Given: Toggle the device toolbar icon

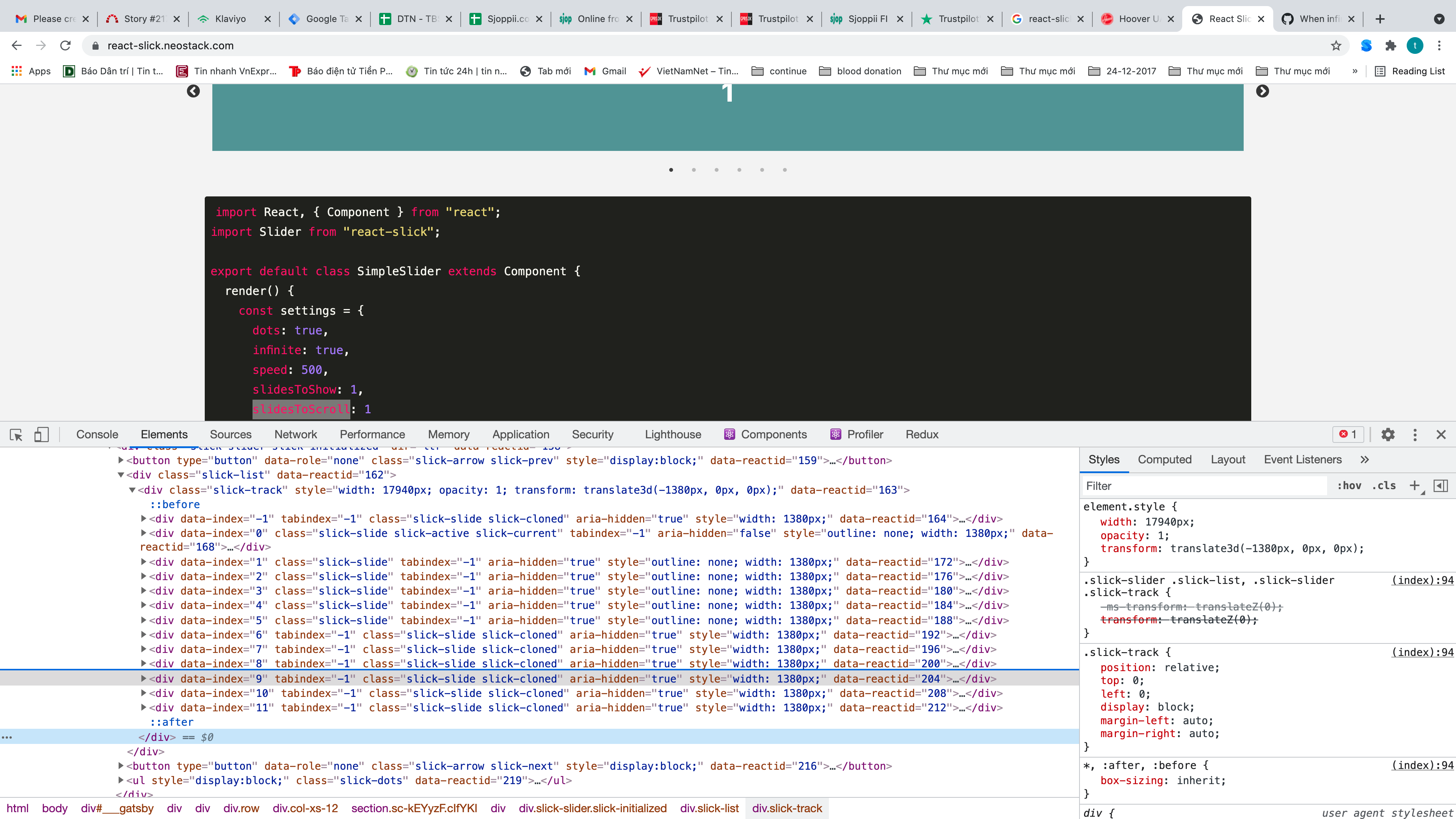Looking at the screenshot, I should tap(41, 435).
